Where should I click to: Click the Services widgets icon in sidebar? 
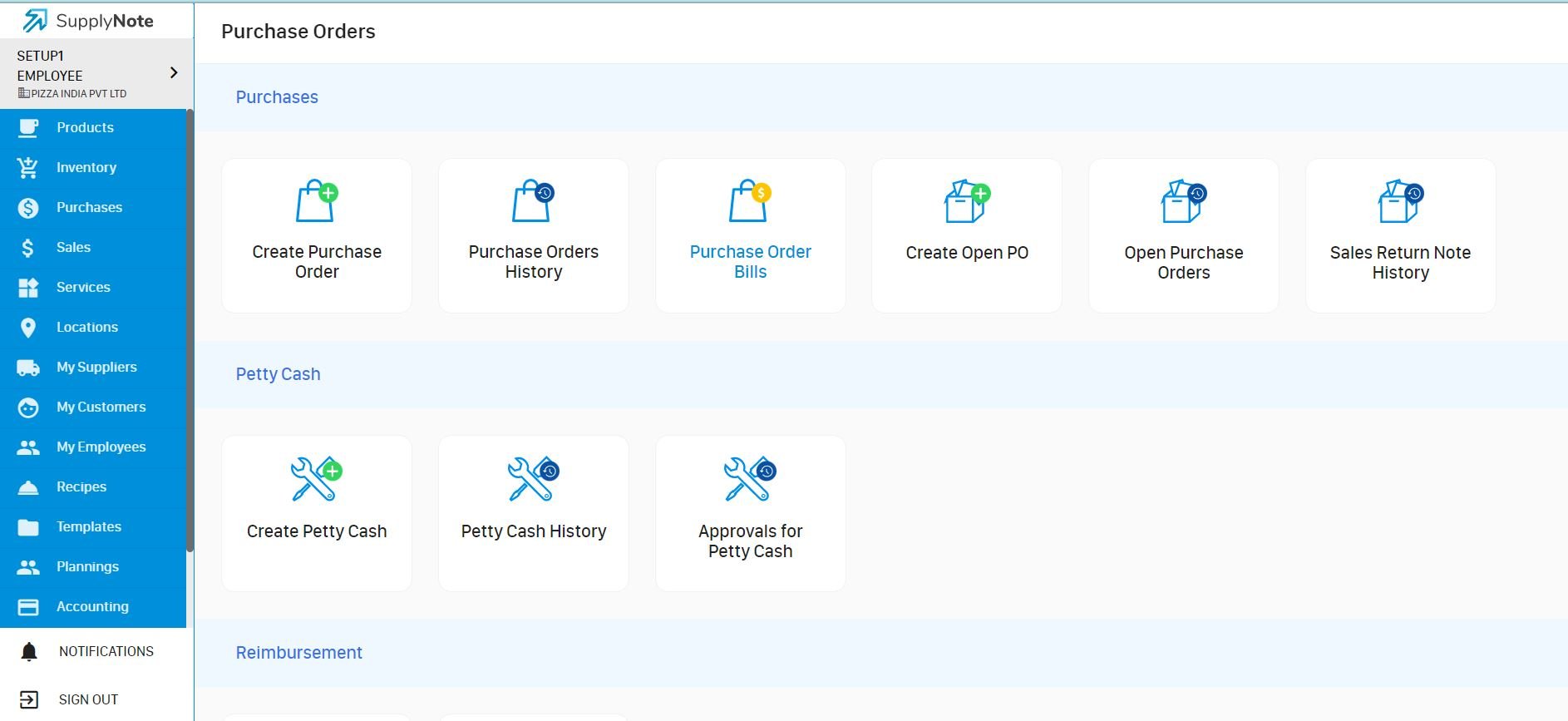tap(28, 287)
